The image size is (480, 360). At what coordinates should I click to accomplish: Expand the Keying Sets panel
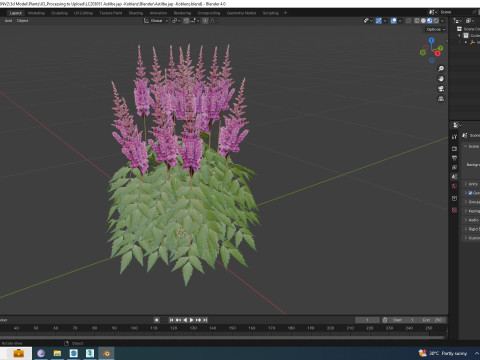coord(466,211)
